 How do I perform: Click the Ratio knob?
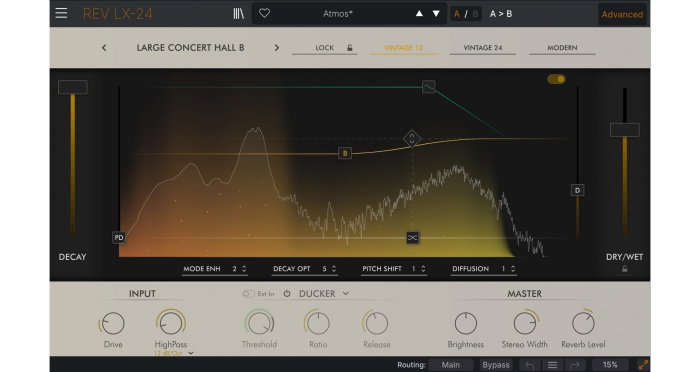(318, 323)
